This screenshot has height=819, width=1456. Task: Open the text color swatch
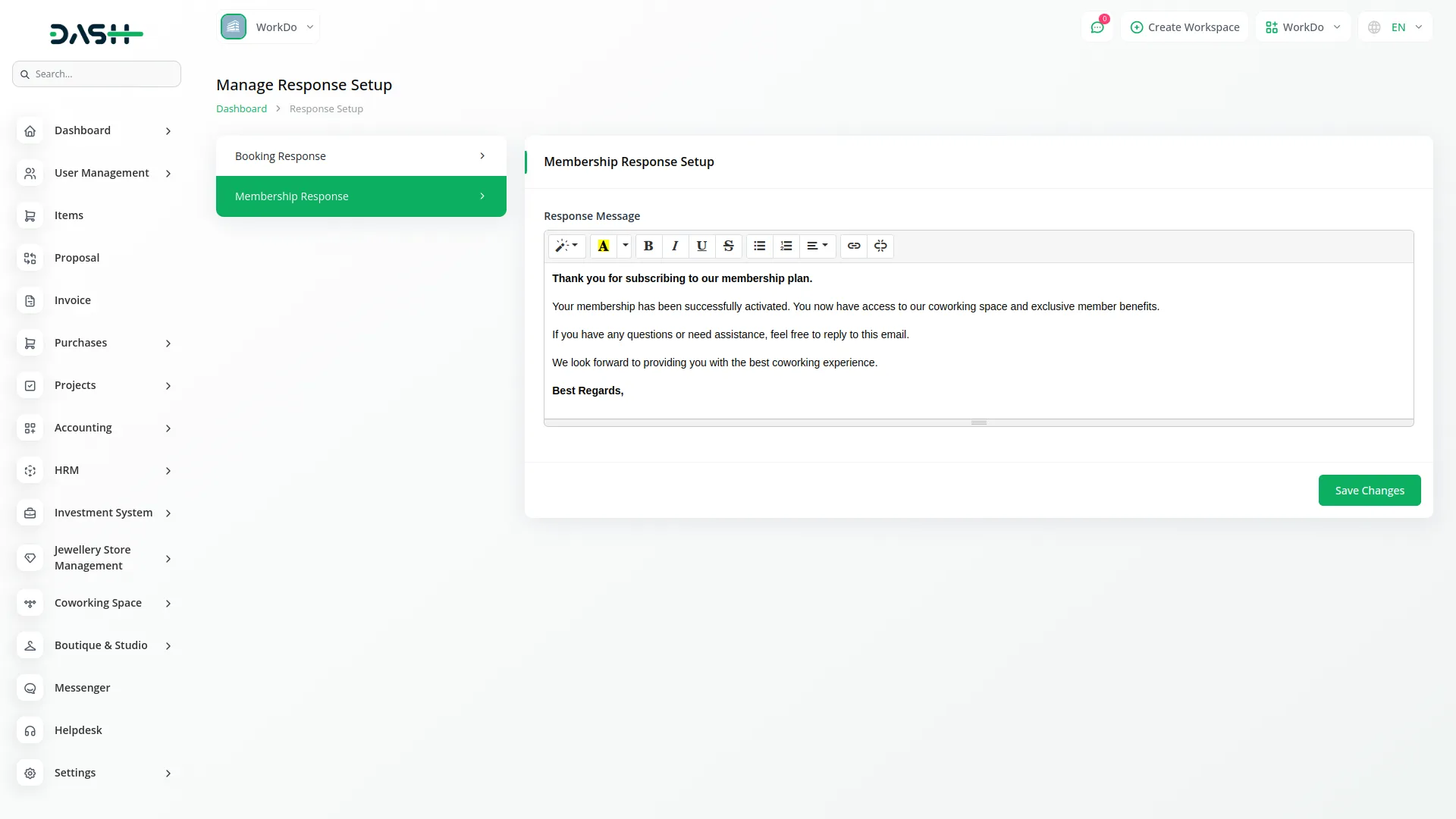point(602,246)
